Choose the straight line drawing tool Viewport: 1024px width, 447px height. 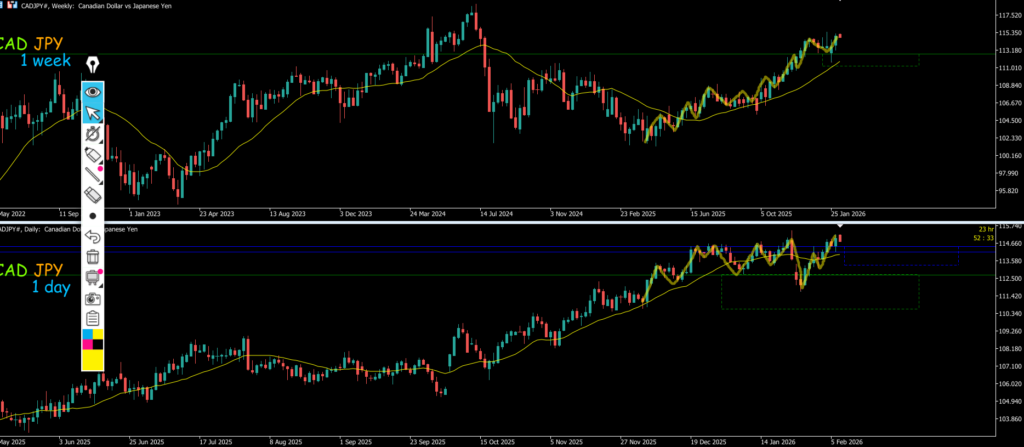tap(93, 176)
